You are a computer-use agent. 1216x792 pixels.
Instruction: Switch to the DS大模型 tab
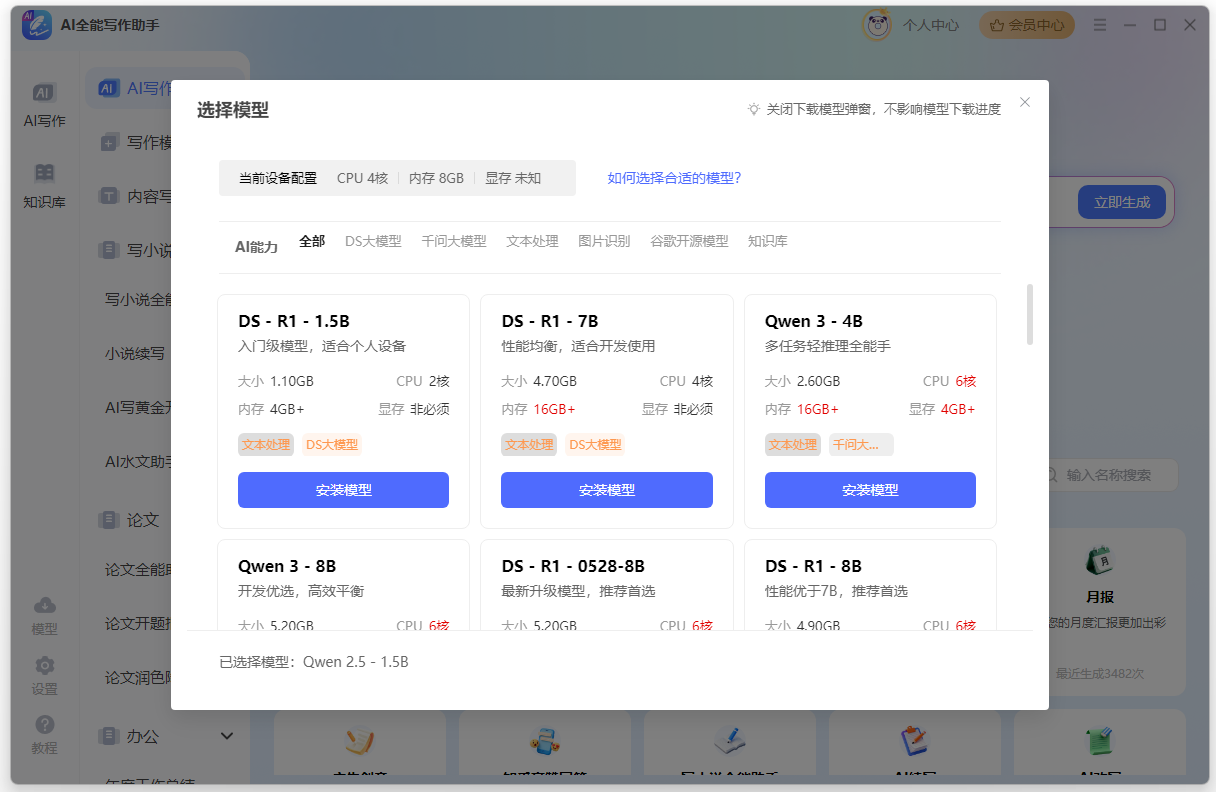click(373, 241)
